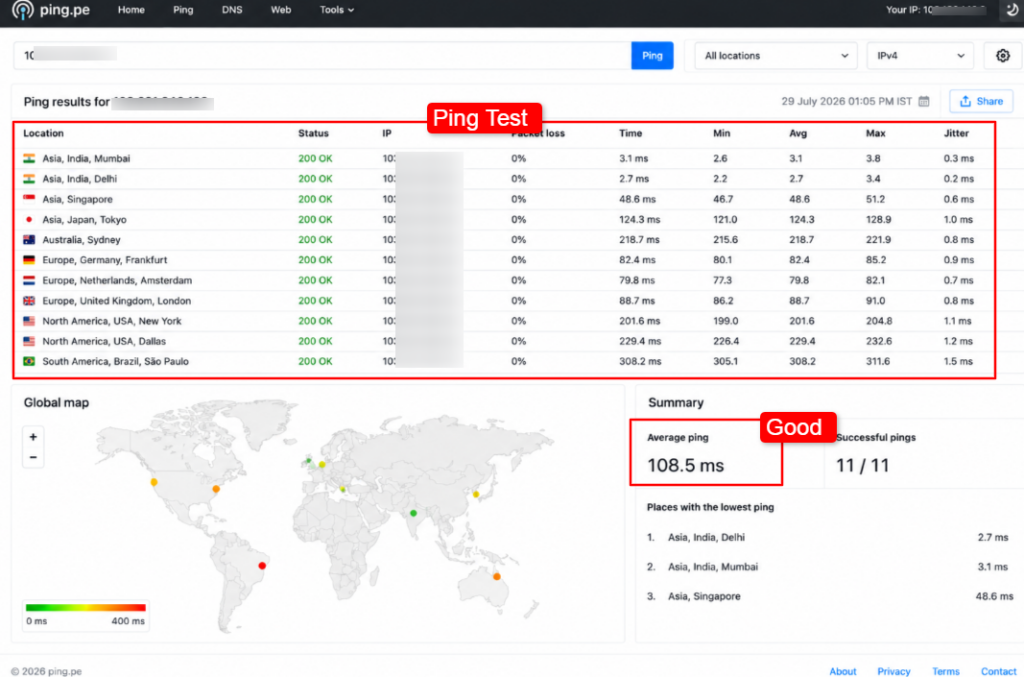Open the DNS menu item
Screen dimensions: 1024x677
232,10
